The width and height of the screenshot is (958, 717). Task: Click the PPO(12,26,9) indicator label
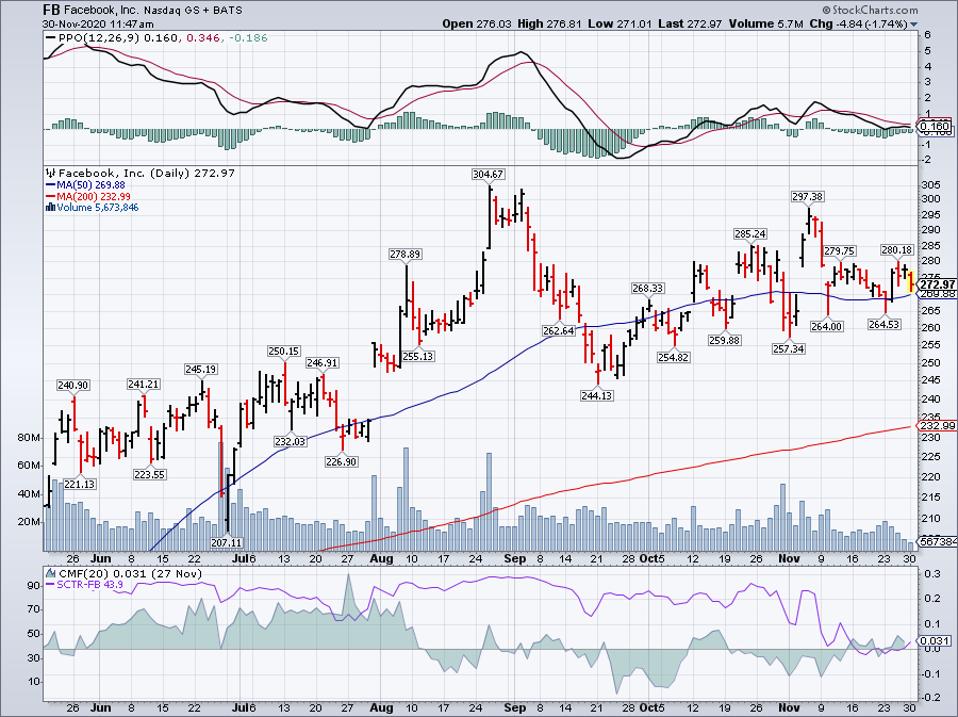tap(98, 38)
